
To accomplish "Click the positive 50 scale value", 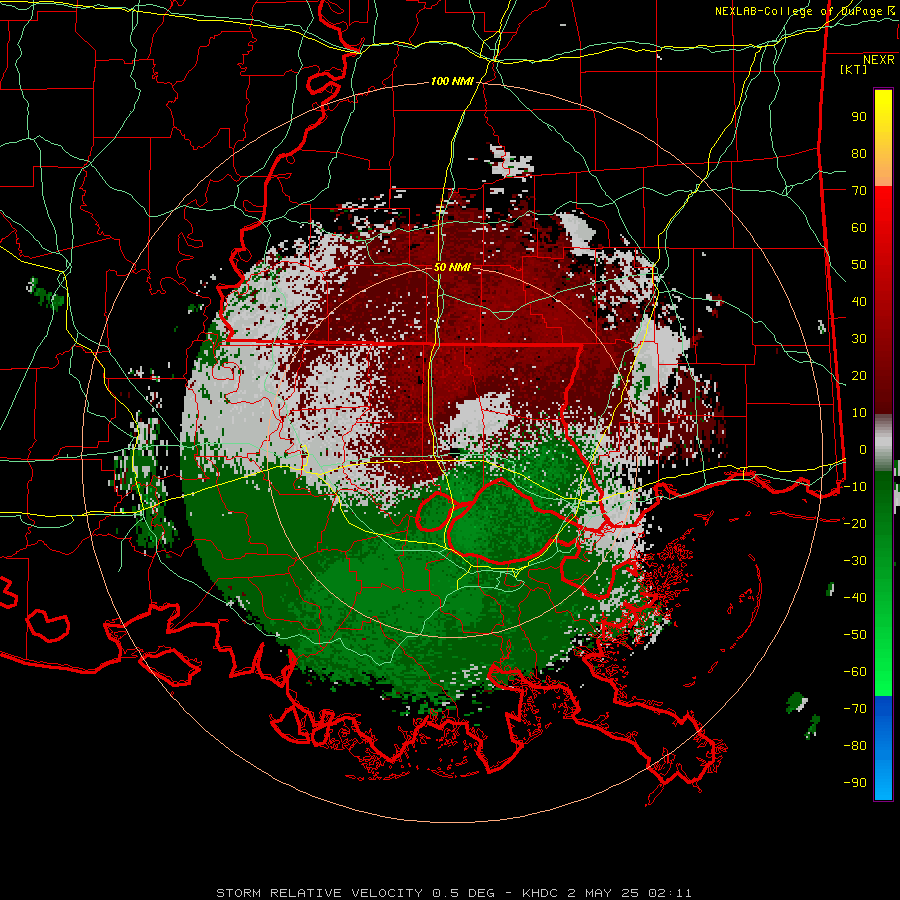I will 859,265.
